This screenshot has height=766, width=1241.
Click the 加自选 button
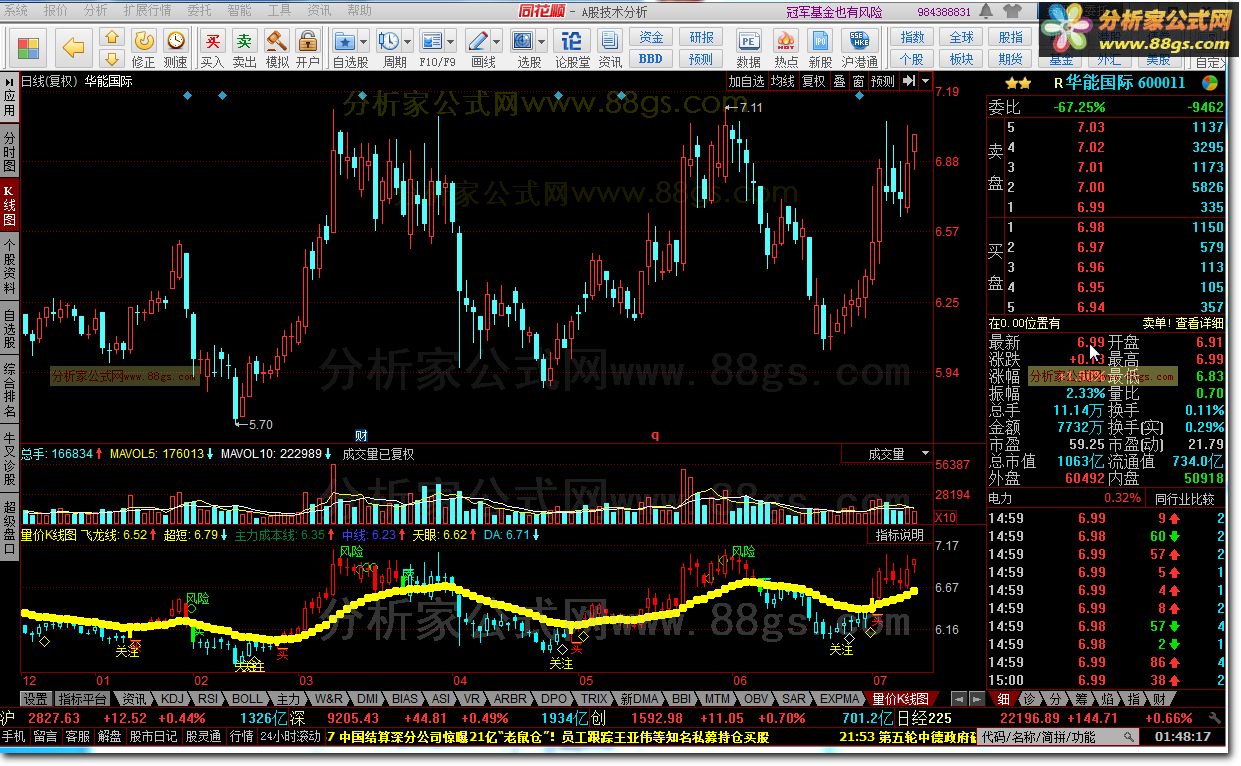(x=746, y=81)
